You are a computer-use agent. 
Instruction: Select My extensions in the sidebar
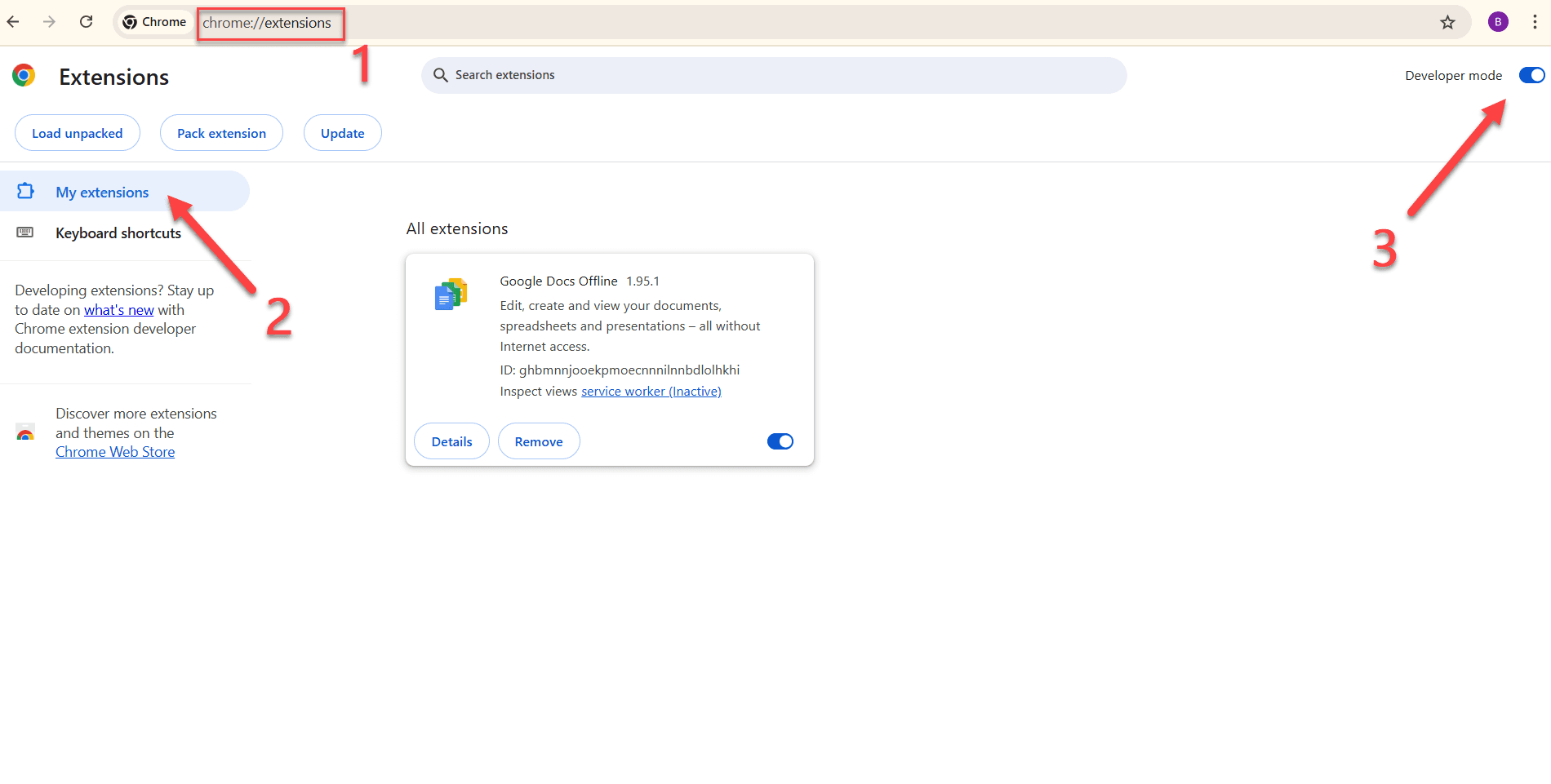click(102, 193)
